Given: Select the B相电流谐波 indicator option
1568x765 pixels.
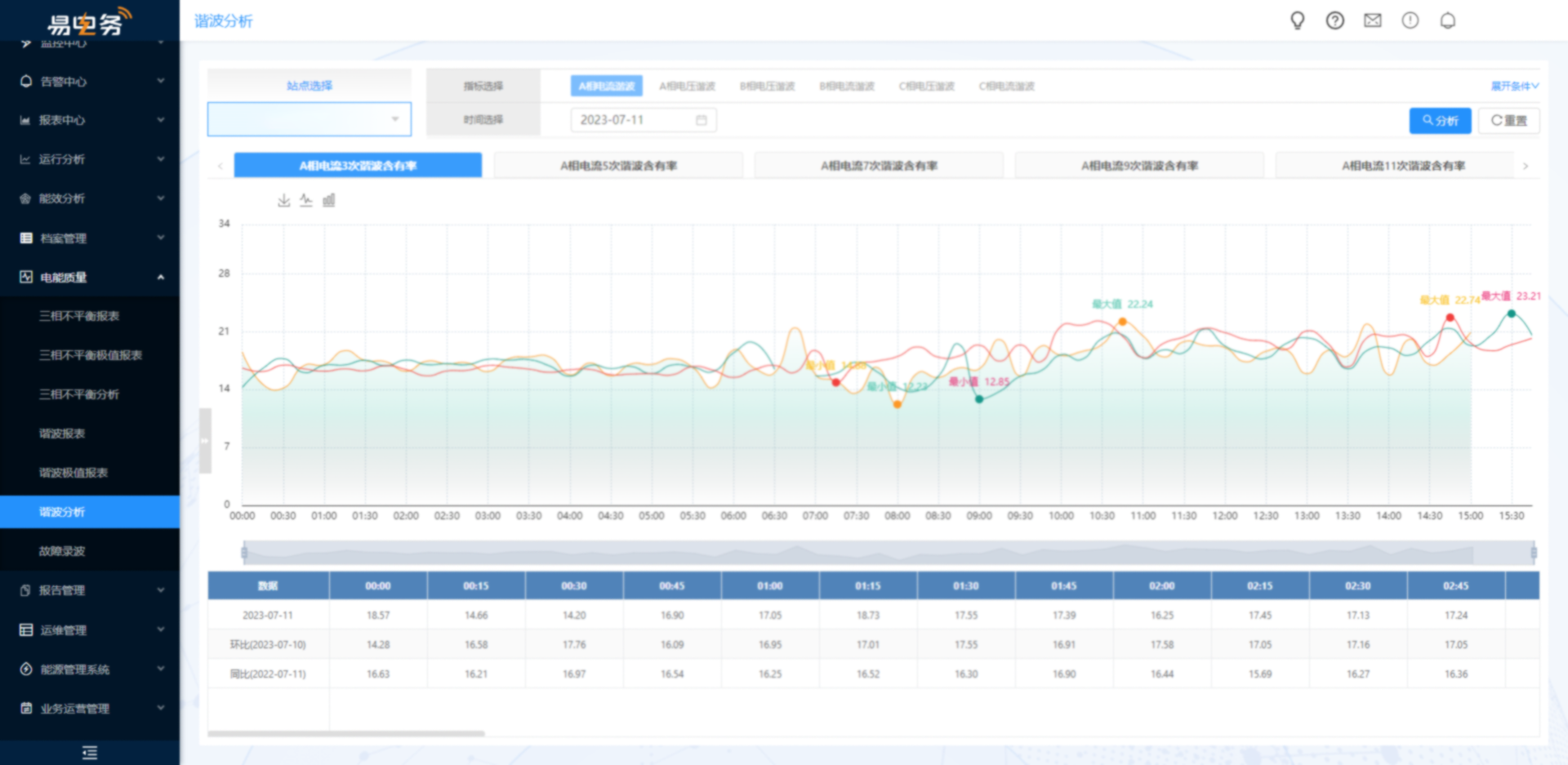Looking at the screenshot, I should click(847, 86).
